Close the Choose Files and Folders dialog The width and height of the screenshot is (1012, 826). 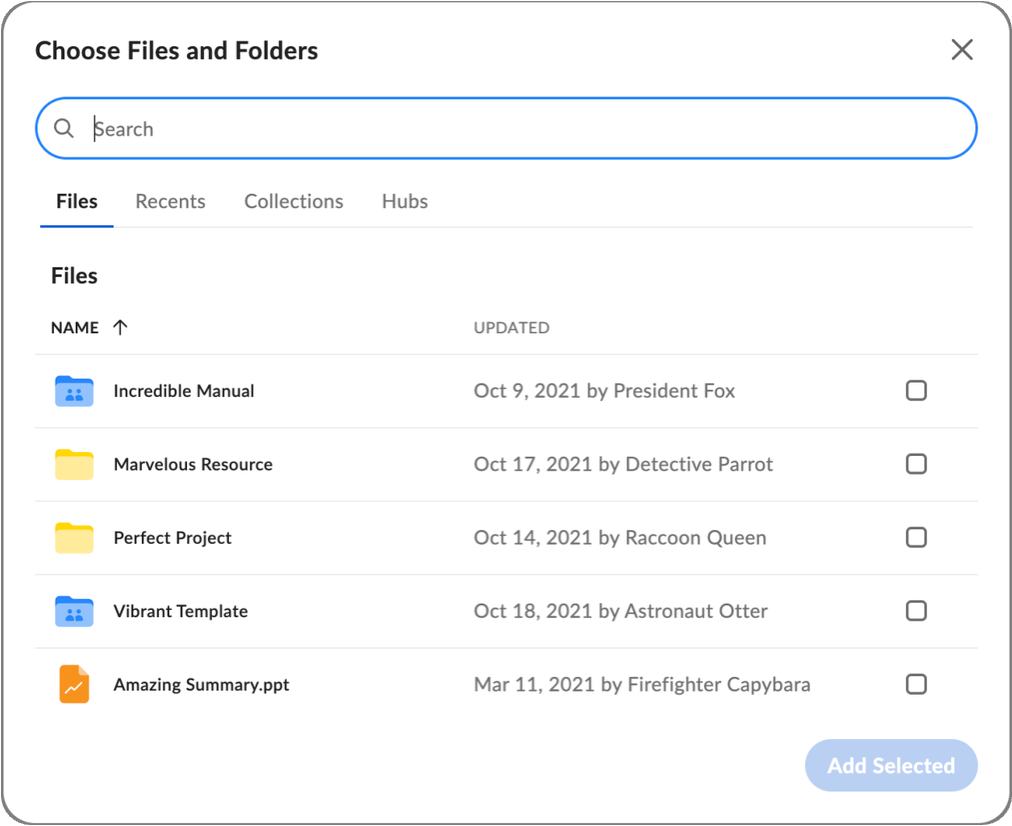pos(962,50)
